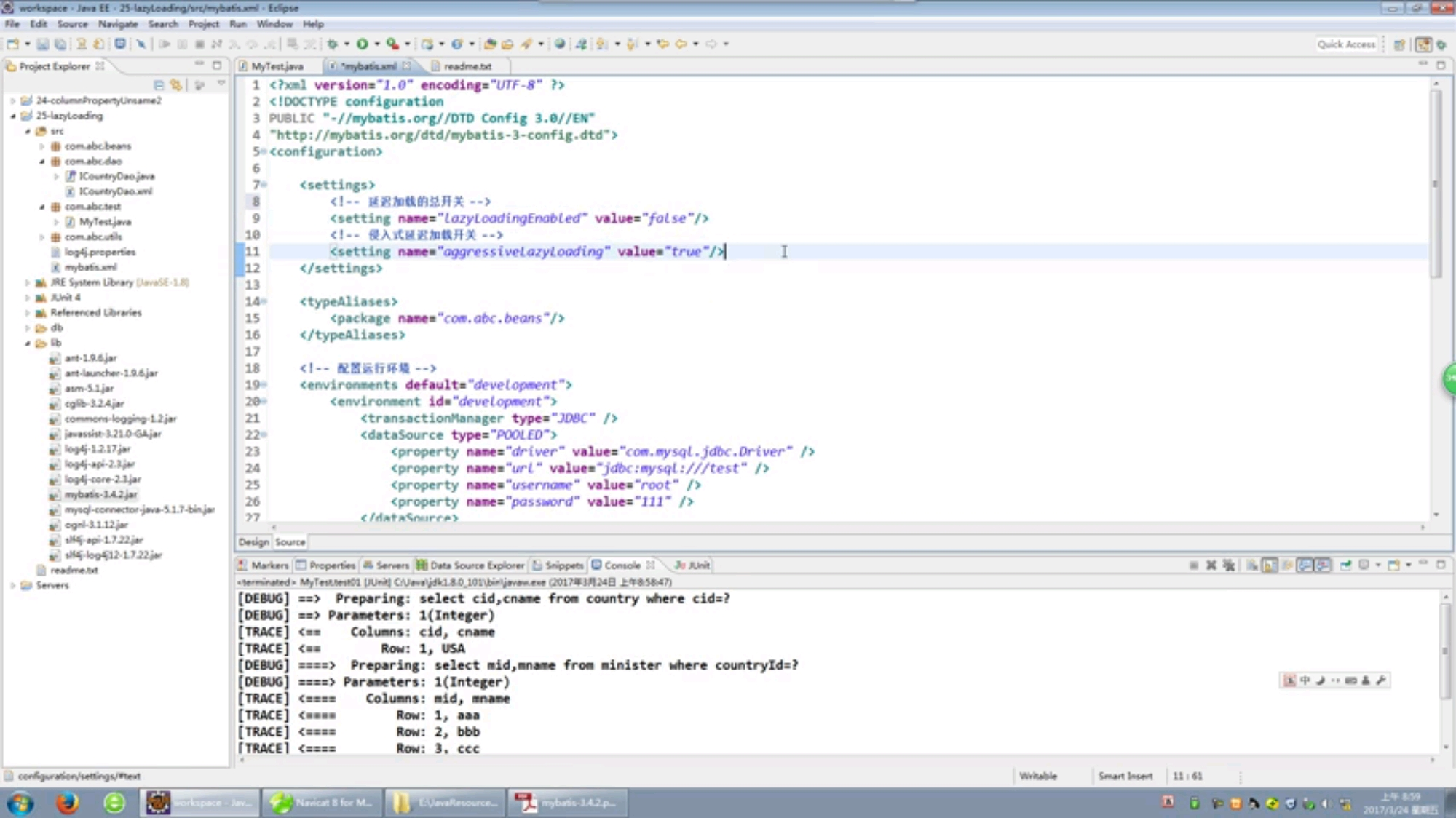Click the Last Edit Location arrow icon
The height and width of the screenshot is (818, 1456).
pyautogui.click(x=662, y=44)
